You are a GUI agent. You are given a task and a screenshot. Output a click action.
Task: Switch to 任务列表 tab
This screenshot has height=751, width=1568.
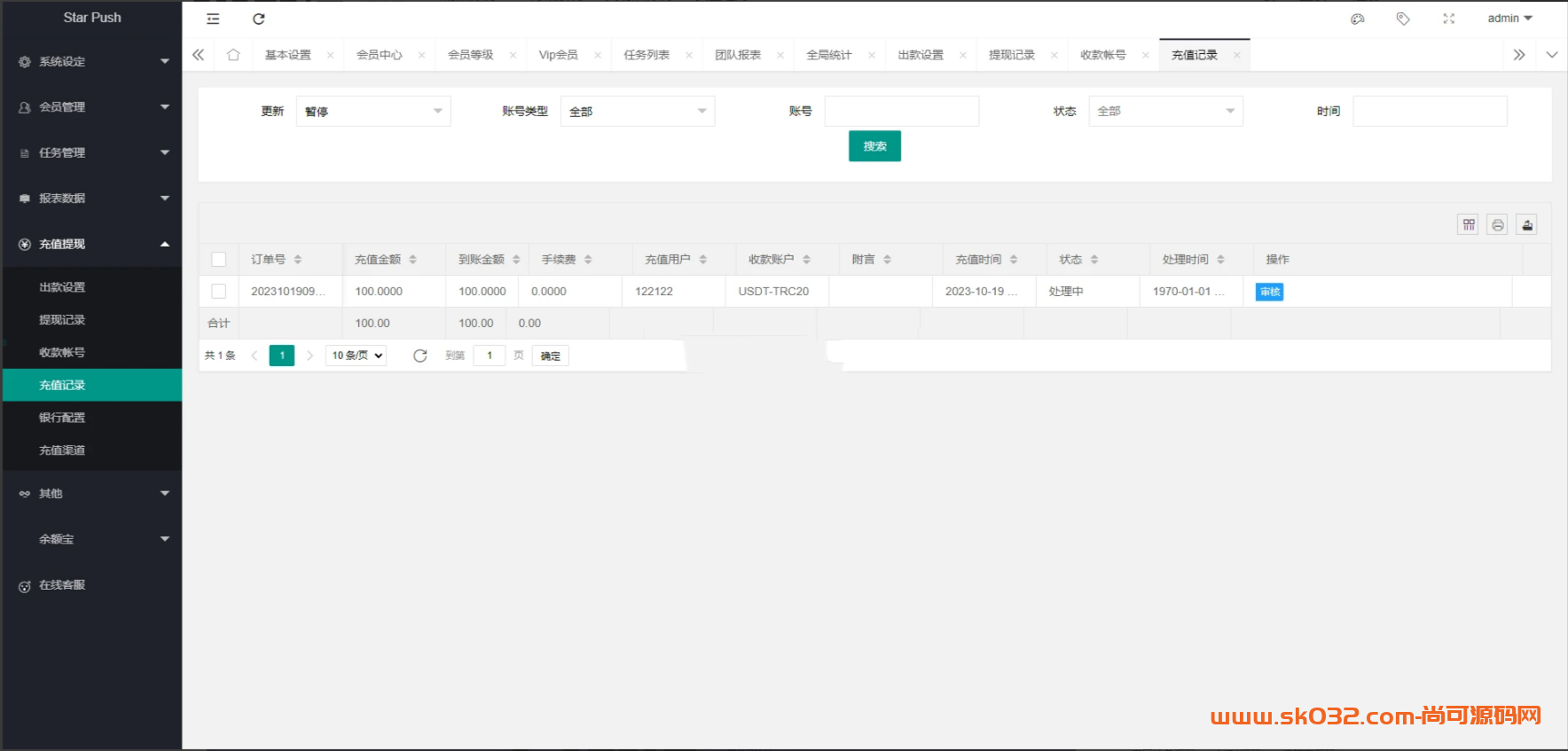pyautogui.click(x=647, y=55)
